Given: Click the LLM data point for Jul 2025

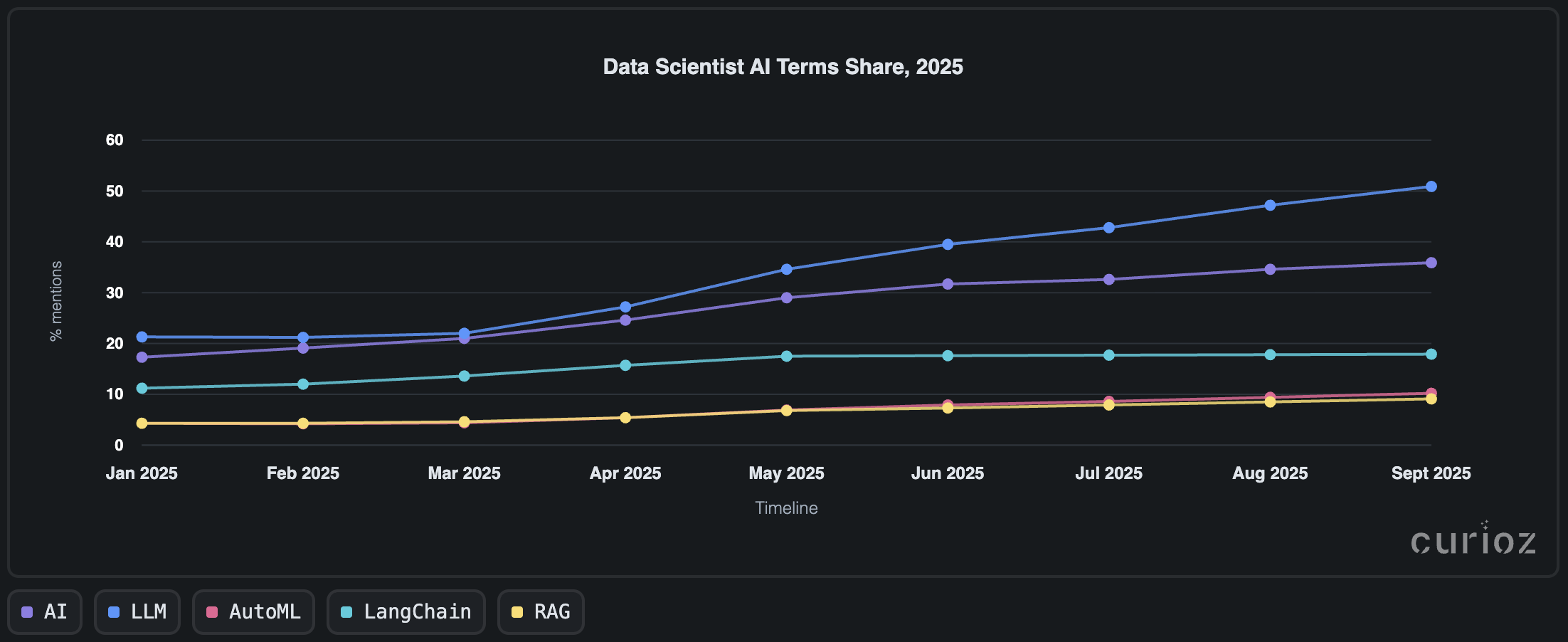Looking at the screenshot, I should [x=1109, y=228].
